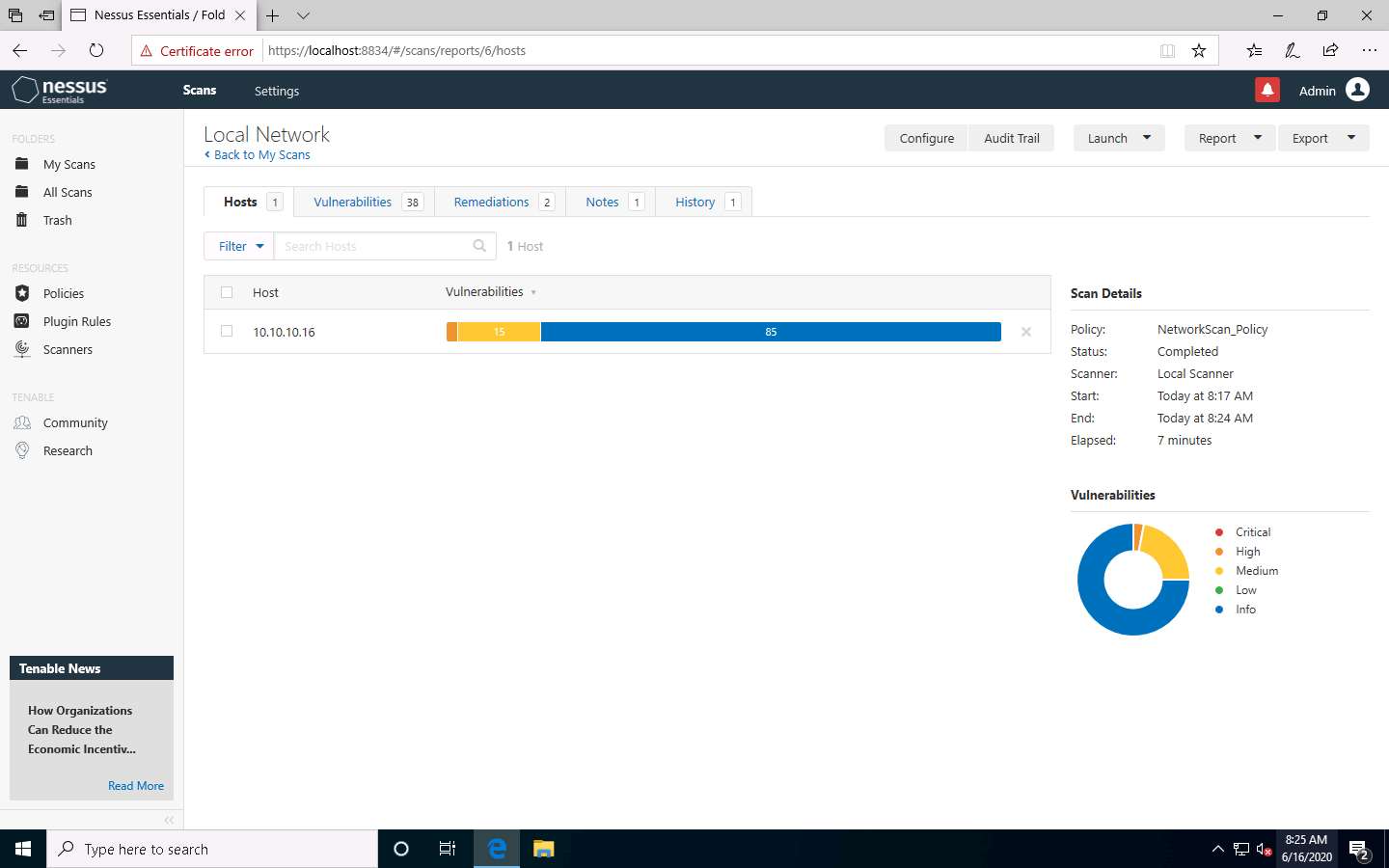Open host 10.10.10.16 row
1389x868 pixels.
pyautogui.click(x=627, y=332)
